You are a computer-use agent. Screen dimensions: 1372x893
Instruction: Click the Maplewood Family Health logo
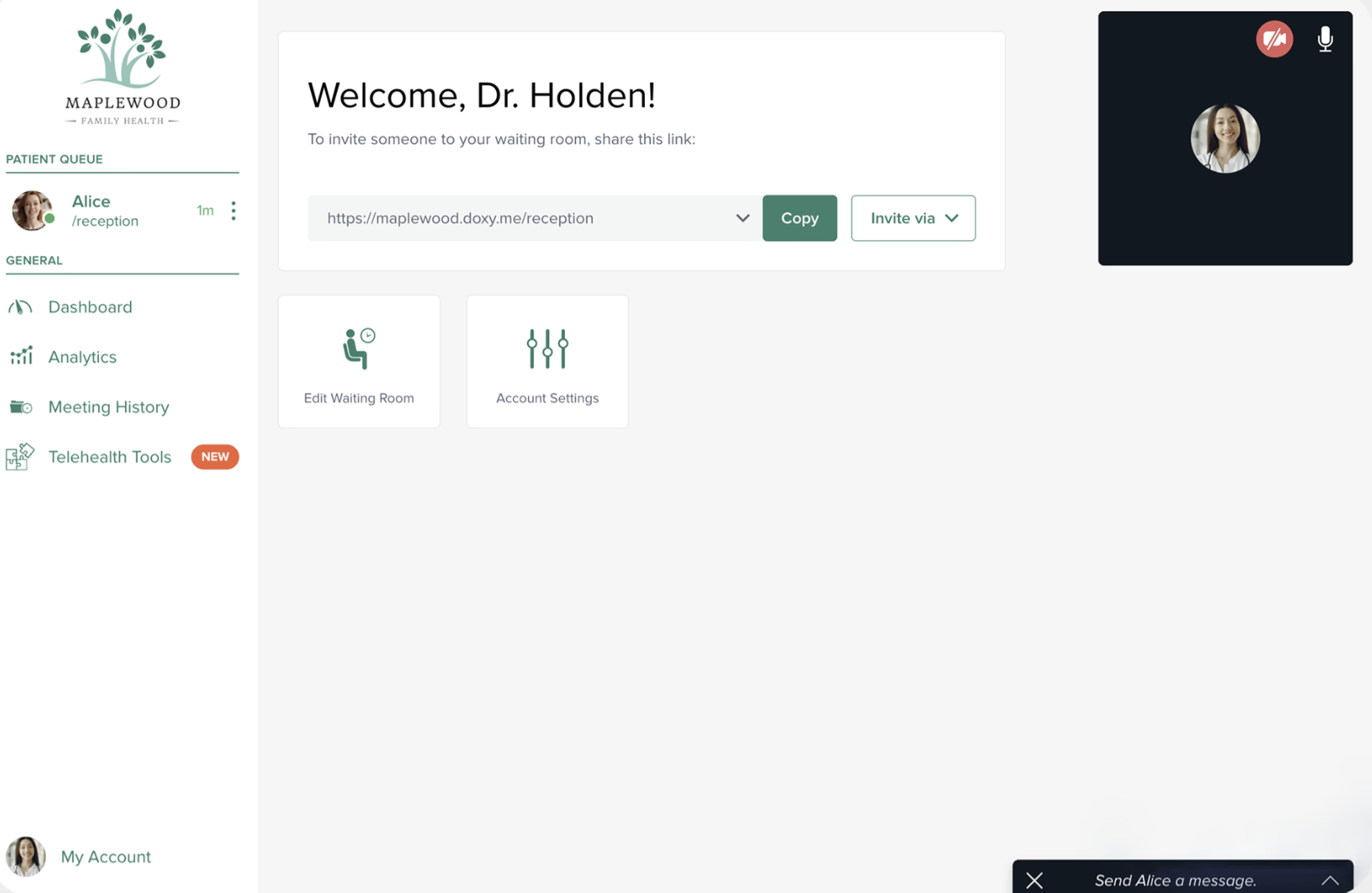[x=123, y=68]
